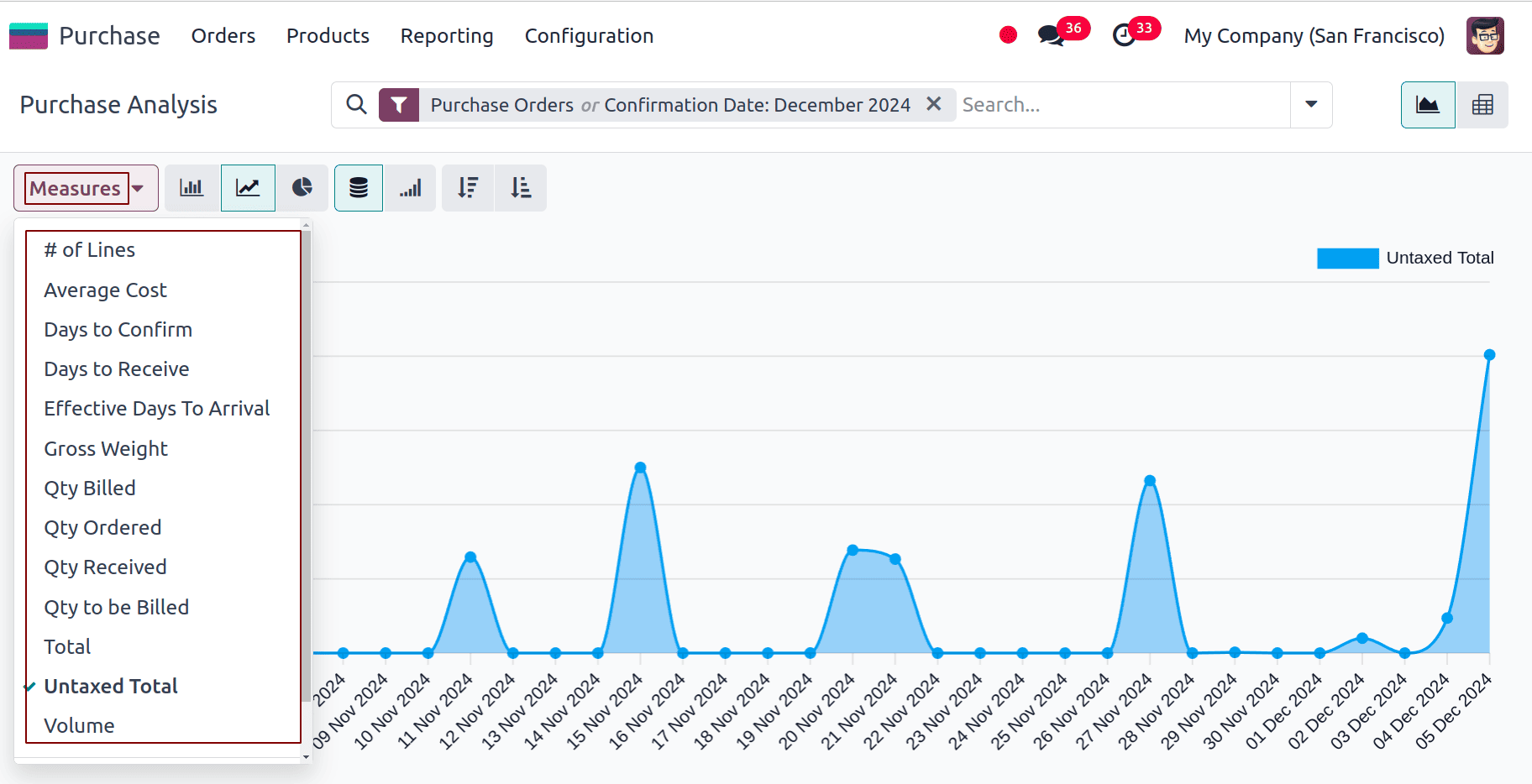The height and width of the screenshot is (784, 1532).
Task: Click the red recording status indicator
Action: coord(1008,35)
